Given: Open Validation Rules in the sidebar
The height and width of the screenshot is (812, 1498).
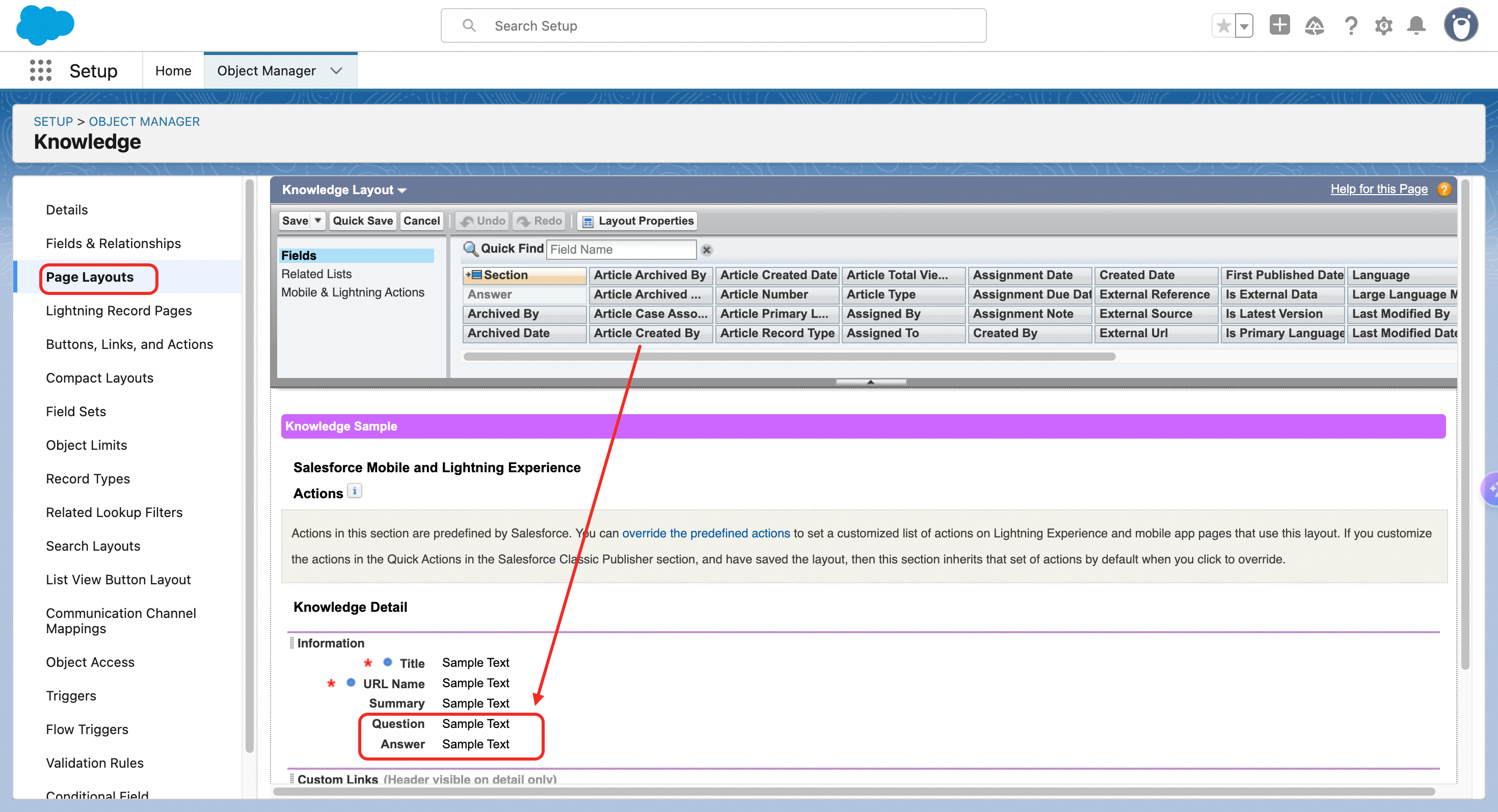Looking at the screenshot, I should point(95,764).
